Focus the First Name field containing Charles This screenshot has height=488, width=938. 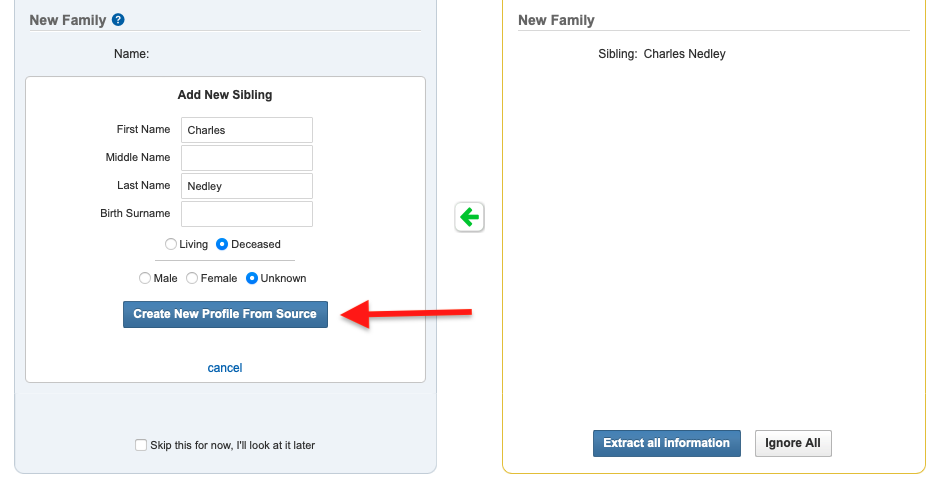[x=247, y=130]
